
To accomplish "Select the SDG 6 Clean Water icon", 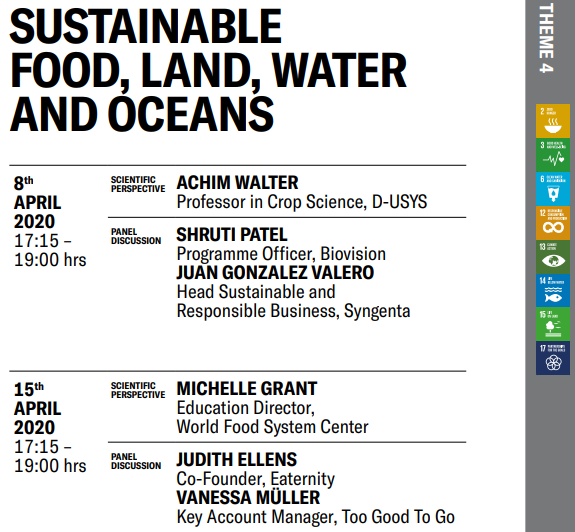I will coord(553,188).
